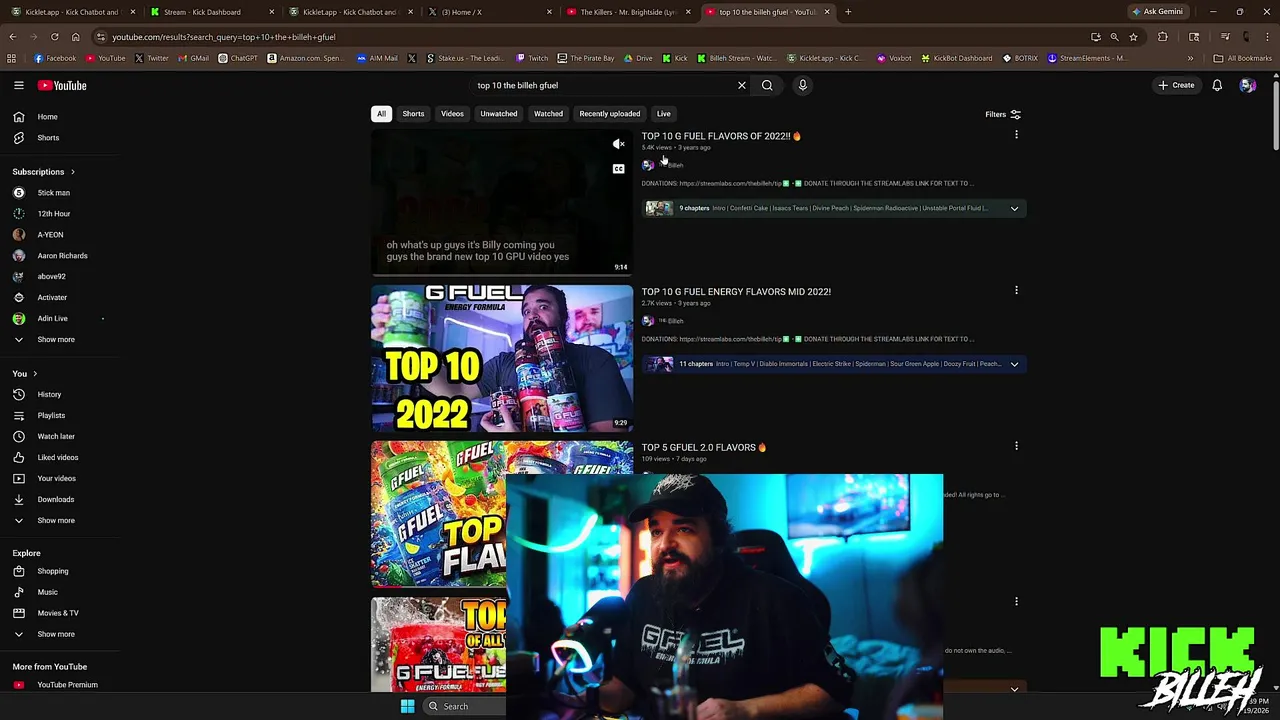The height and width of the screenshot is (720, 1280).
Task: Select the Videos filter chip
Action: coord(452,114)
